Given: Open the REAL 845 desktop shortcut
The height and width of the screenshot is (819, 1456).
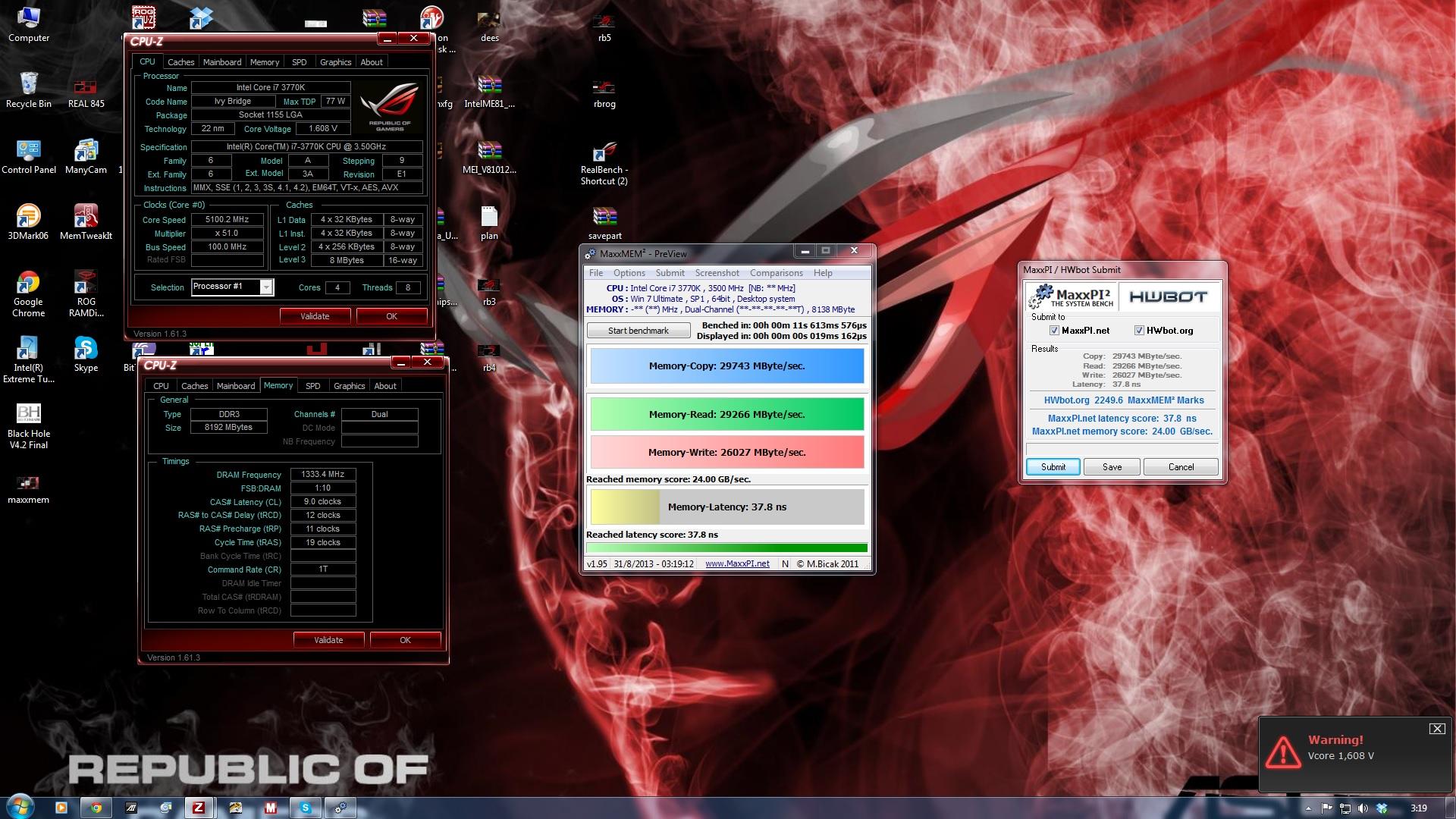Looking at the screenshot, I should tap(86, 93).
